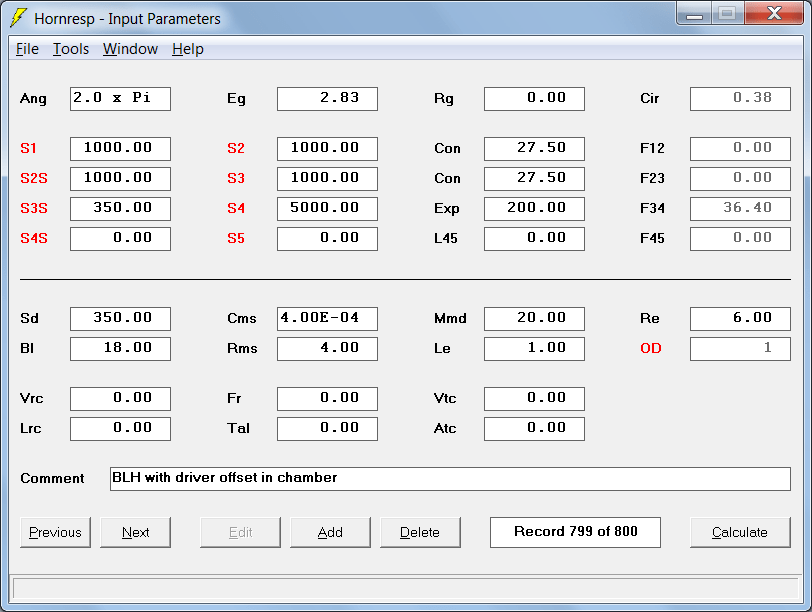Click the Exp field showing 200.00
The image size is (812, 612).
point(534,209)
